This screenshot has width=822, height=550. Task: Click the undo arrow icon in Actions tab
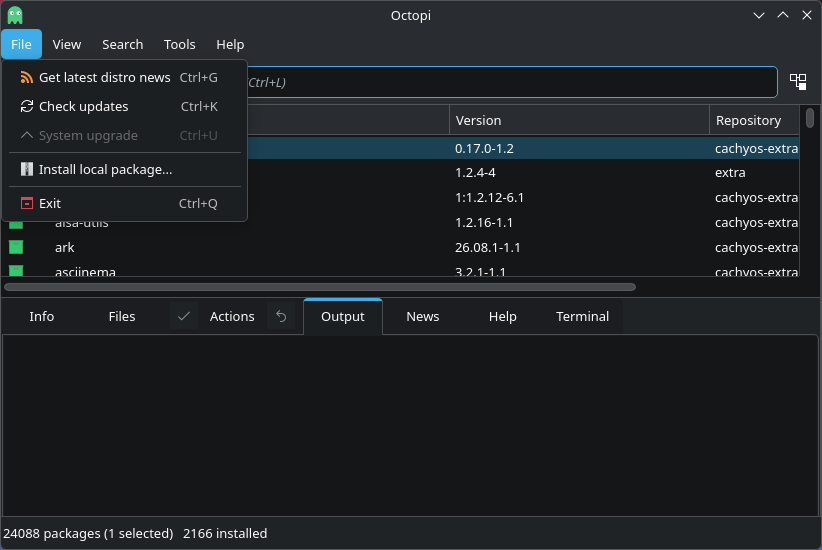click(x=281, y=316)
